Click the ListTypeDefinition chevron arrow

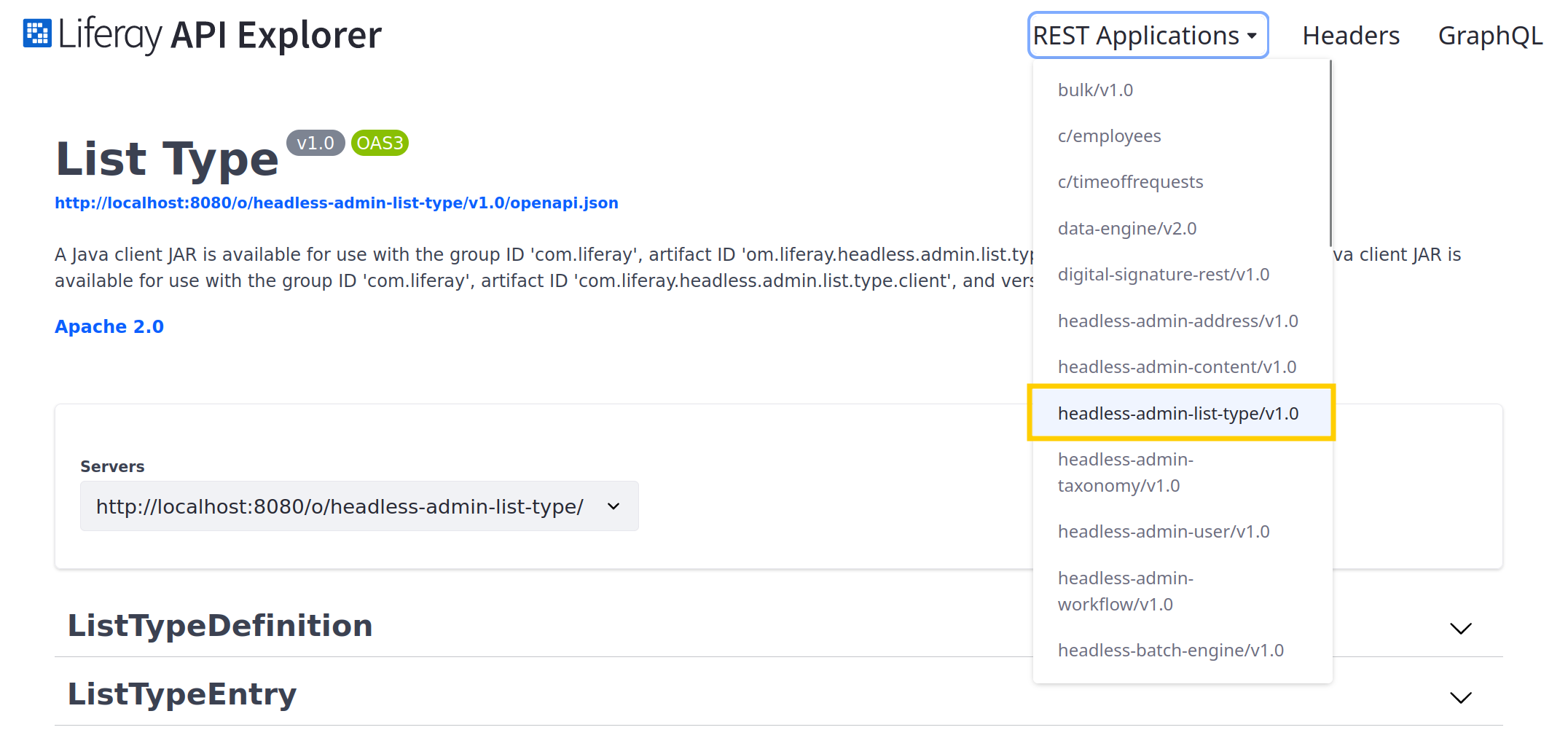click(1461, 629)
